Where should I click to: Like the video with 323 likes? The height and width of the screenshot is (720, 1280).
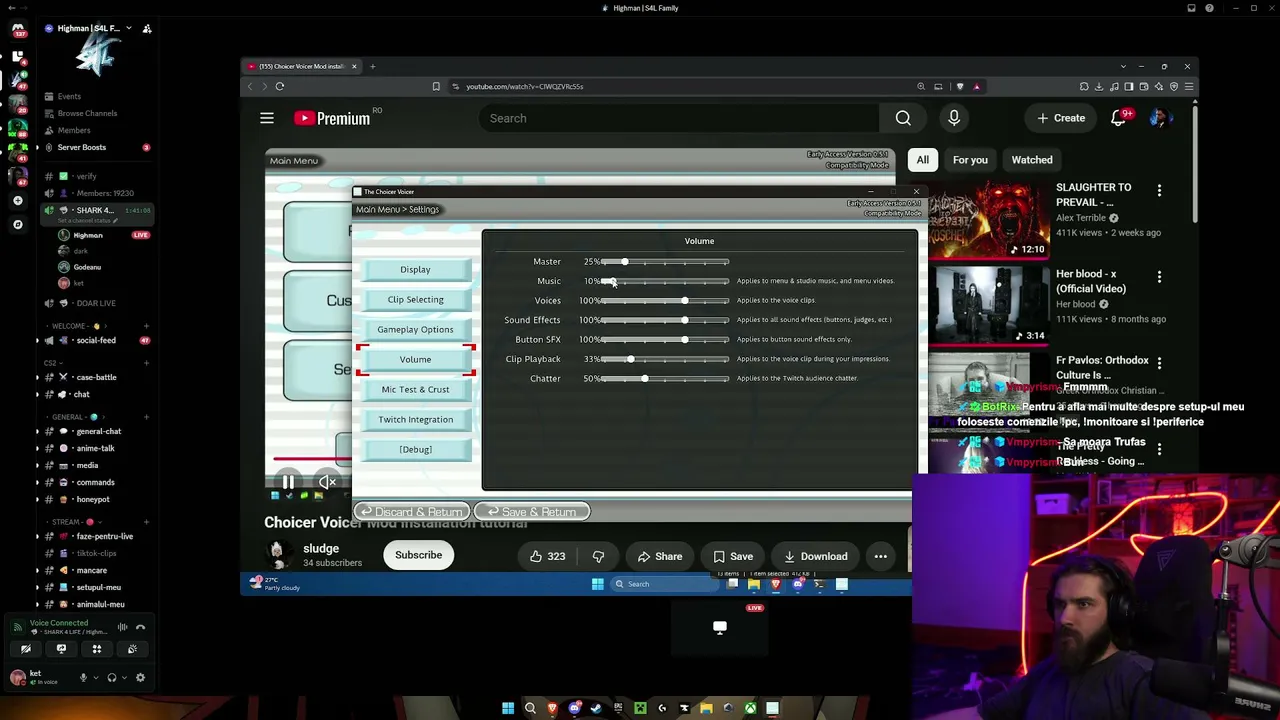point(548,556)
